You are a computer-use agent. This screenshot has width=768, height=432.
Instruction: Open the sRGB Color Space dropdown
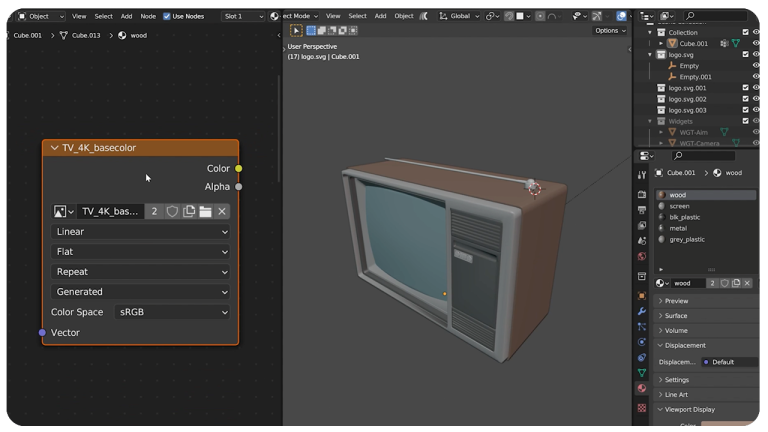172,312
